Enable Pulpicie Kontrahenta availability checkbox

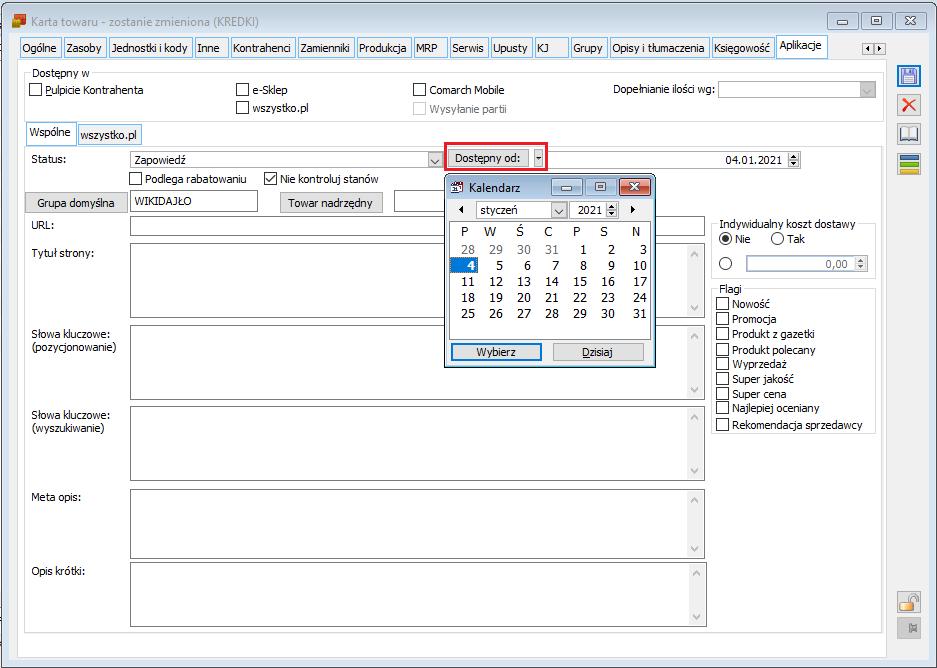[x=36, y=90]
